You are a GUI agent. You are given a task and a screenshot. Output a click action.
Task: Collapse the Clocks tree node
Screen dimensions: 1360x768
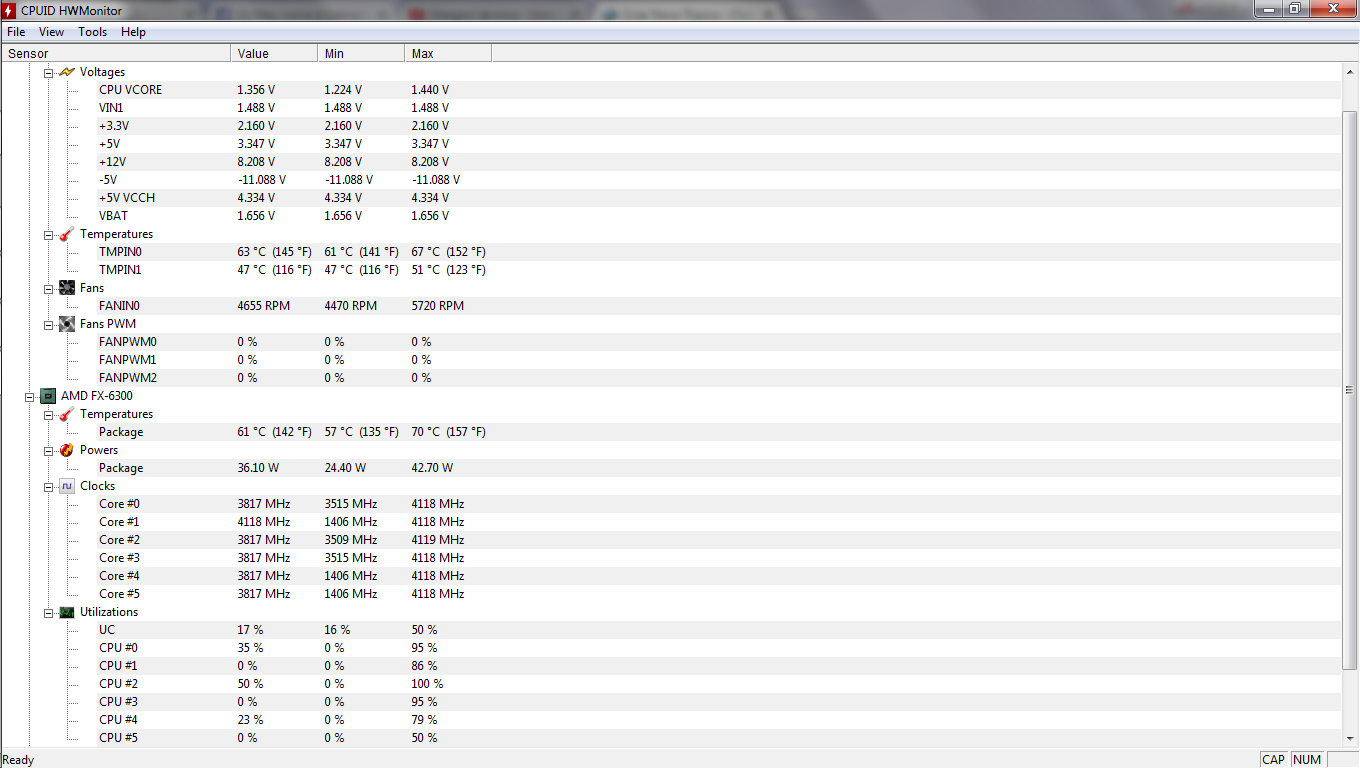tap(48, 486)
